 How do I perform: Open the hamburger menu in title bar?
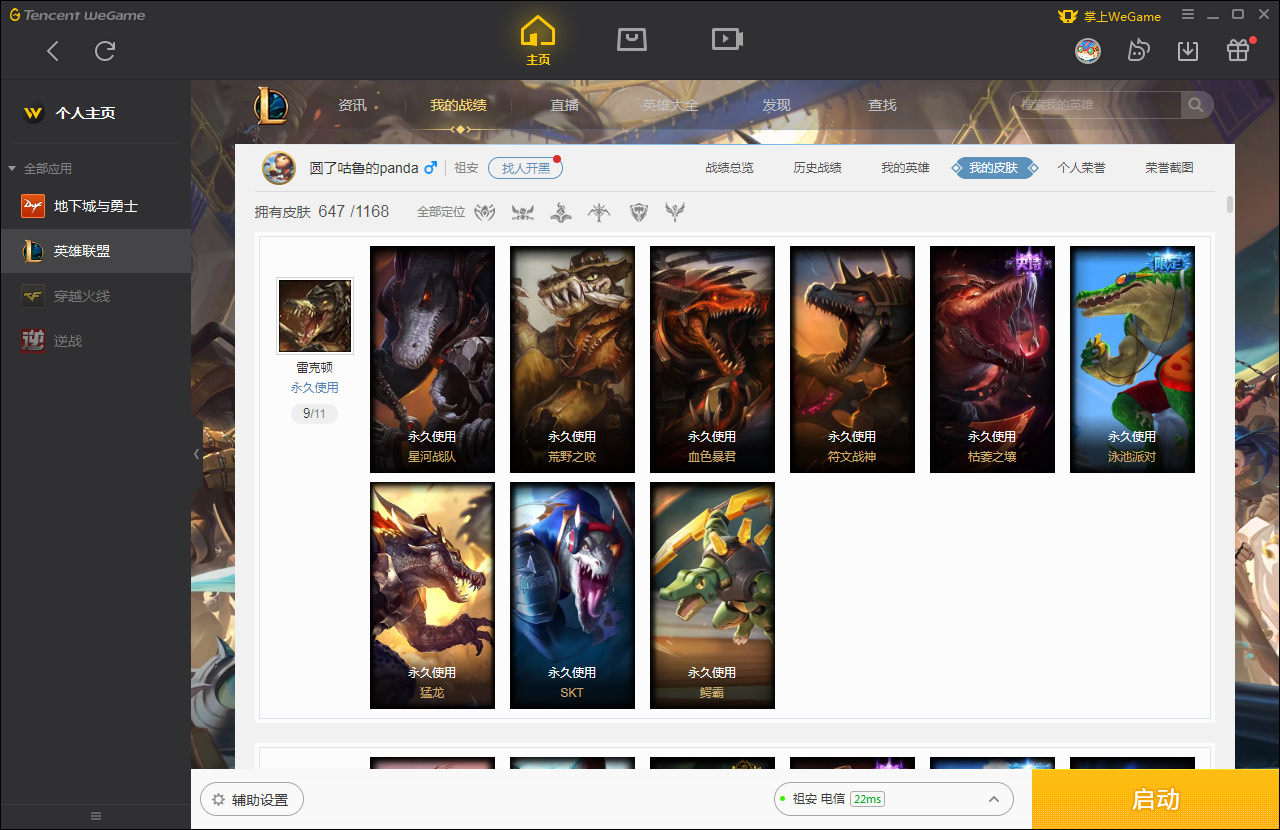tap(1188, 15)
